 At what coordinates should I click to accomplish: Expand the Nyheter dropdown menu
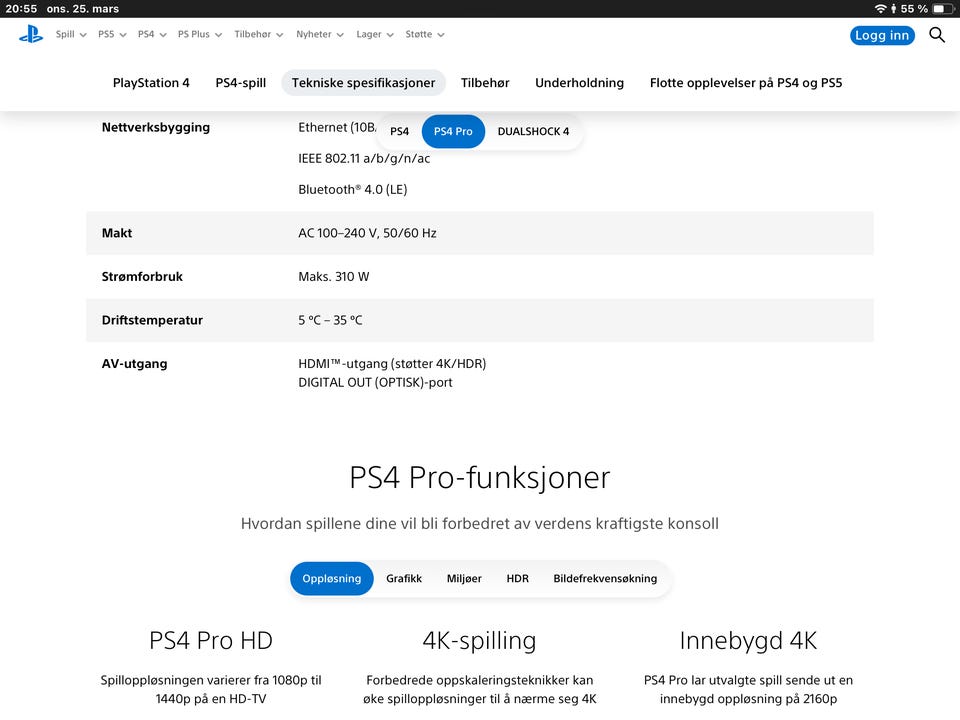[x=320, y=34]
